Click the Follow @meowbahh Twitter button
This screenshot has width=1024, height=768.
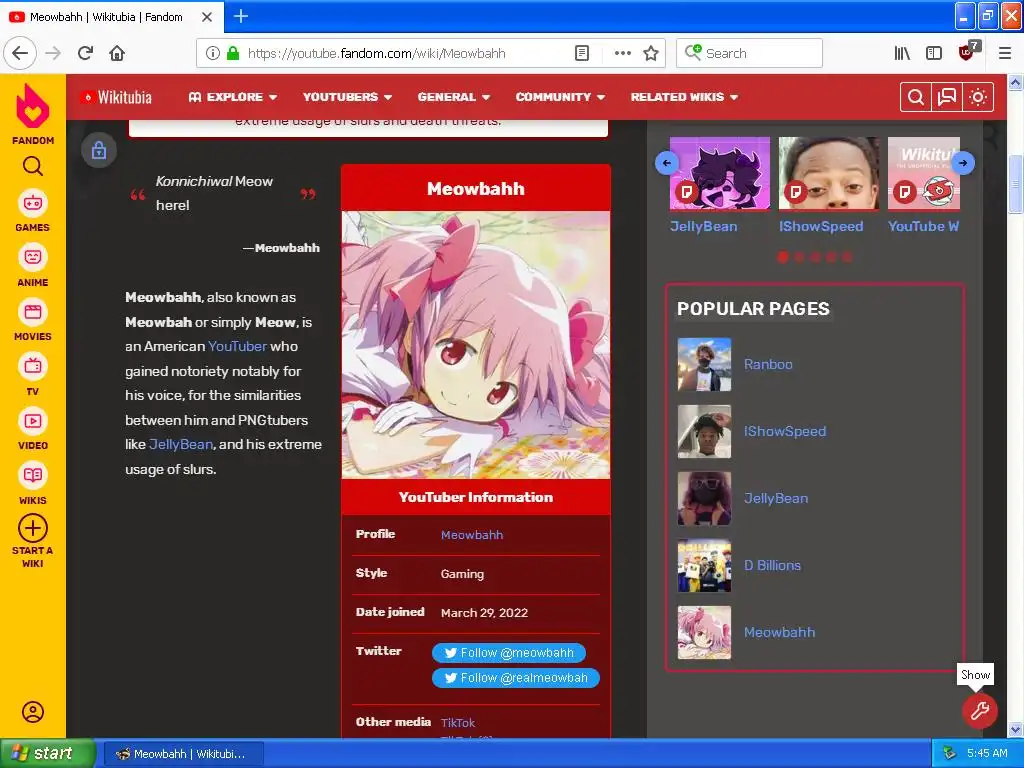(x=509, y=652)
